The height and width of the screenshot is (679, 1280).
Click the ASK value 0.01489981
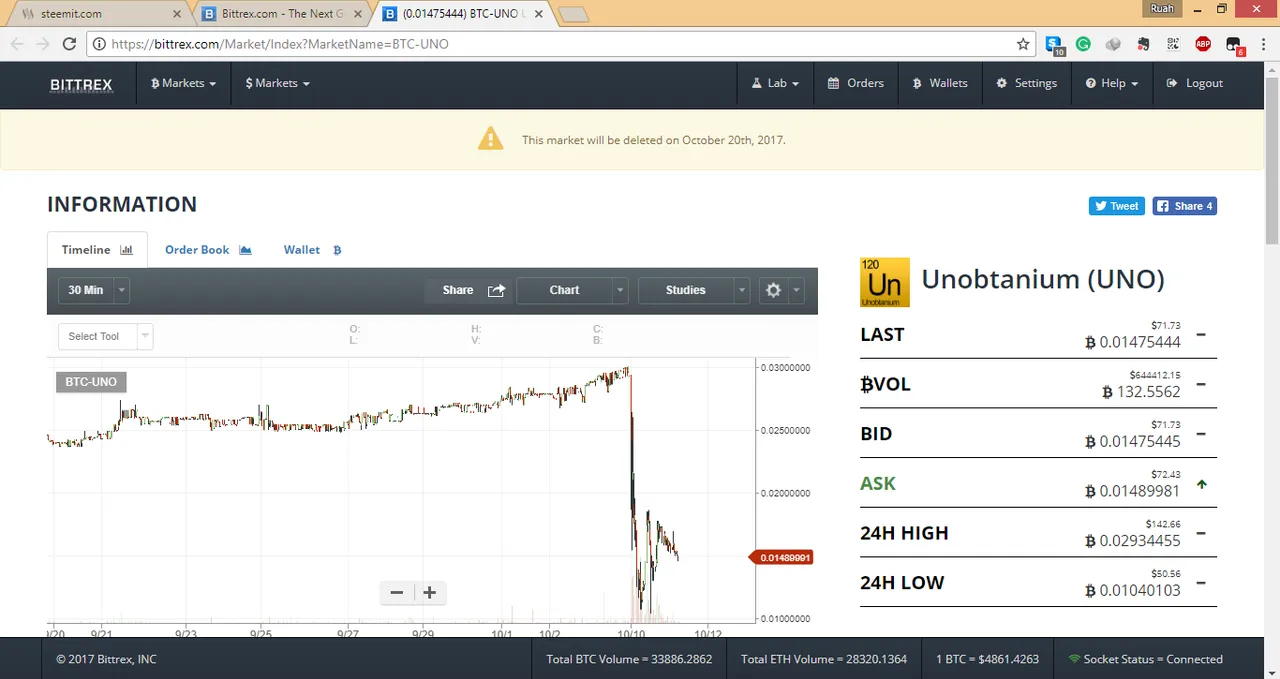coord(1133,492)
